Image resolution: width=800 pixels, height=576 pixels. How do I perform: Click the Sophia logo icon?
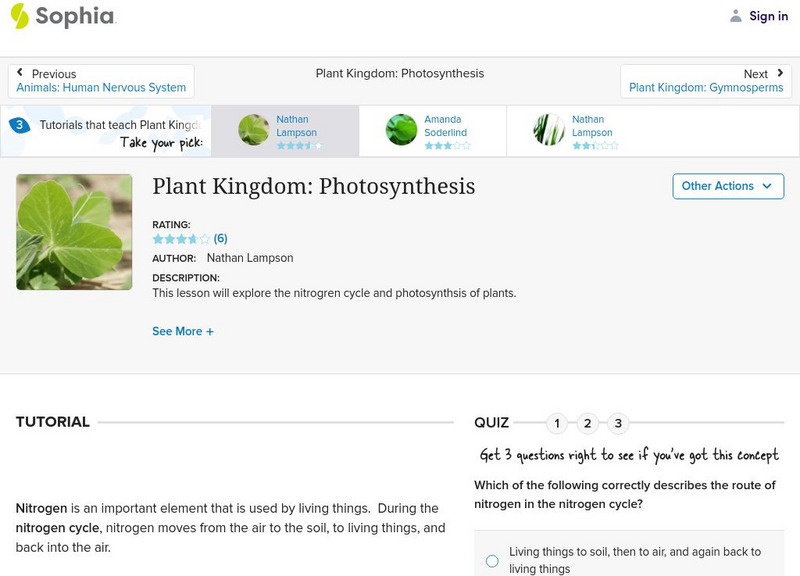pyautogui.click(x=19, y=16)
